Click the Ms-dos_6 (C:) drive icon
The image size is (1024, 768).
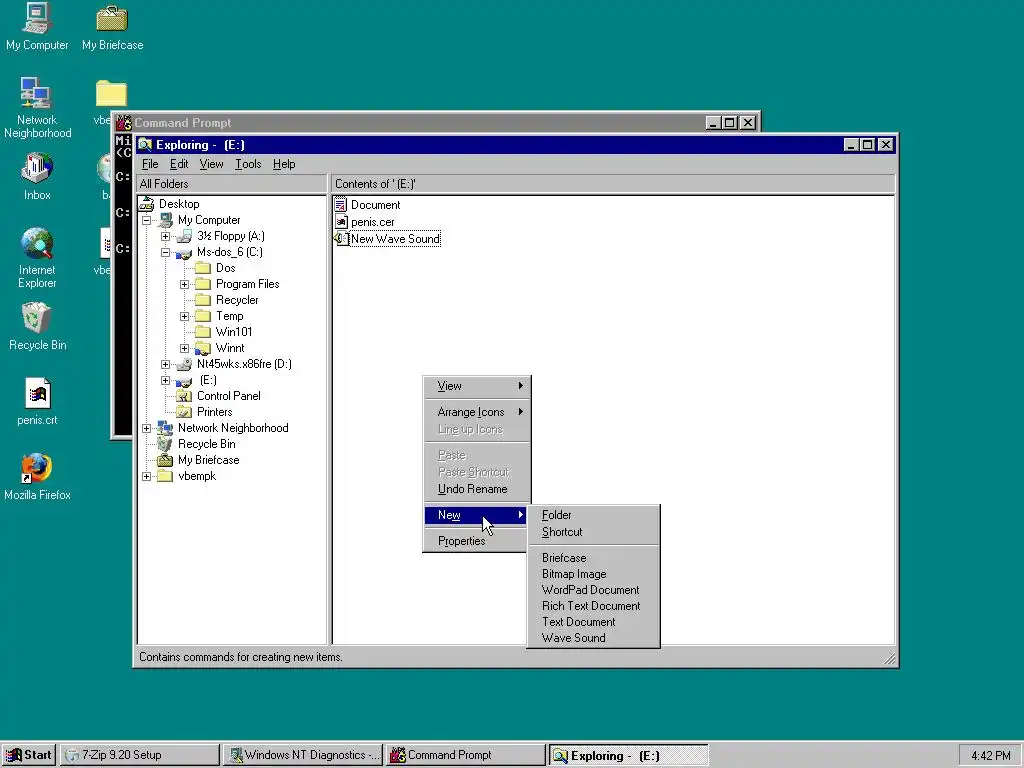point(185,252)
